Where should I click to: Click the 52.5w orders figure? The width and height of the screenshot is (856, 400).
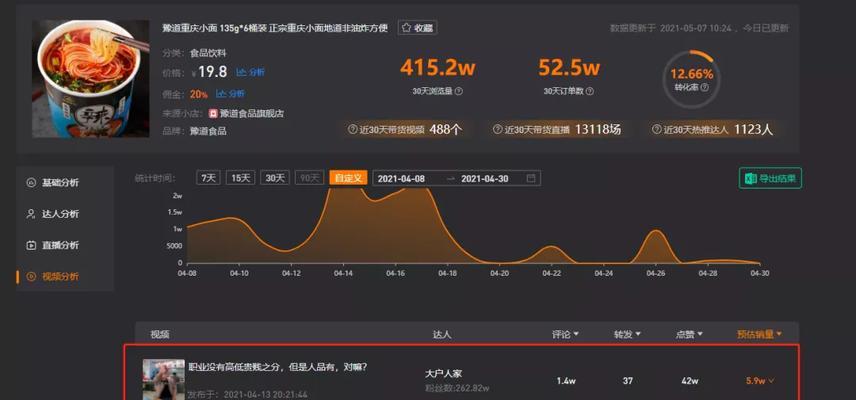pyautogui.click(x=569, y=68)
